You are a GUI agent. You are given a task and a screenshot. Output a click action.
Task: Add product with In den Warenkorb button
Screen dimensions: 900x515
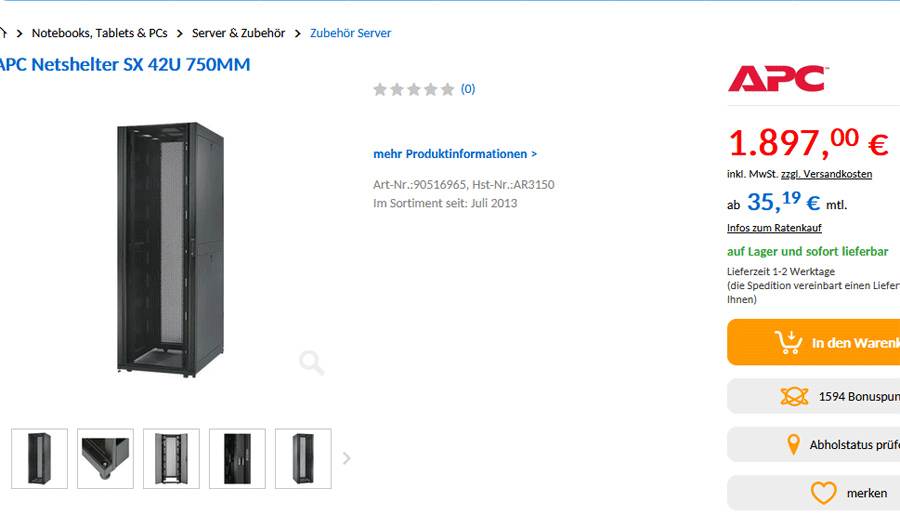(813, 342)
